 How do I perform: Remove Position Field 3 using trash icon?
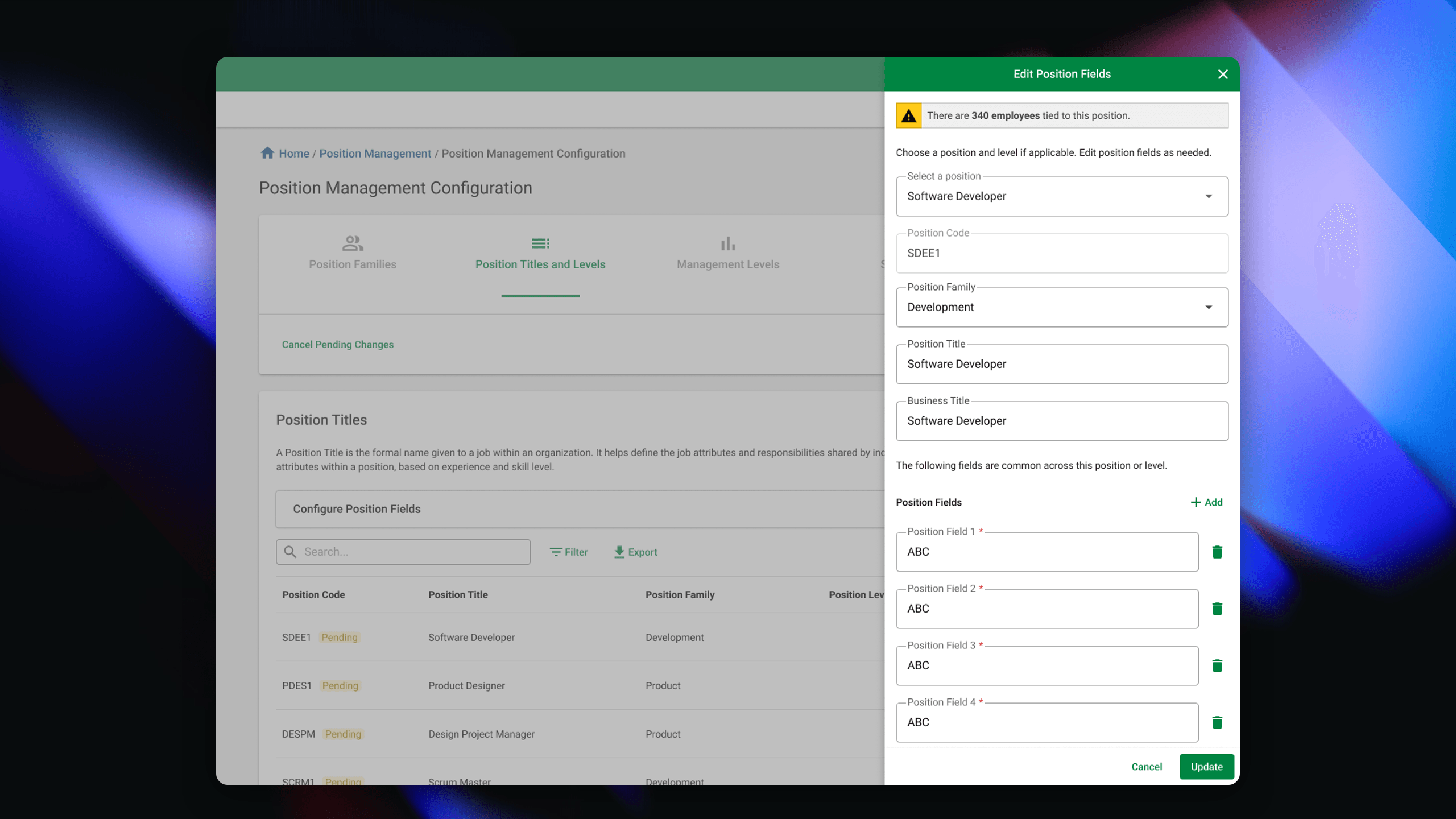click(x=1217, y=665)
